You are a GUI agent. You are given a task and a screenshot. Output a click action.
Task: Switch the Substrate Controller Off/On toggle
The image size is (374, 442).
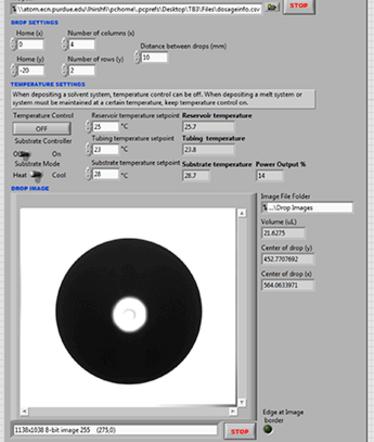[x=25, y=154]
